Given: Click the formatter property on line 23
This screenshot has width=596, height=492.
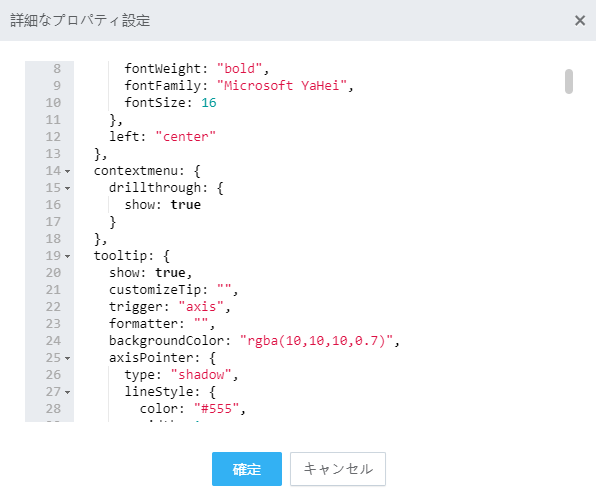Looking at the screenshot, I should [143, 324].
